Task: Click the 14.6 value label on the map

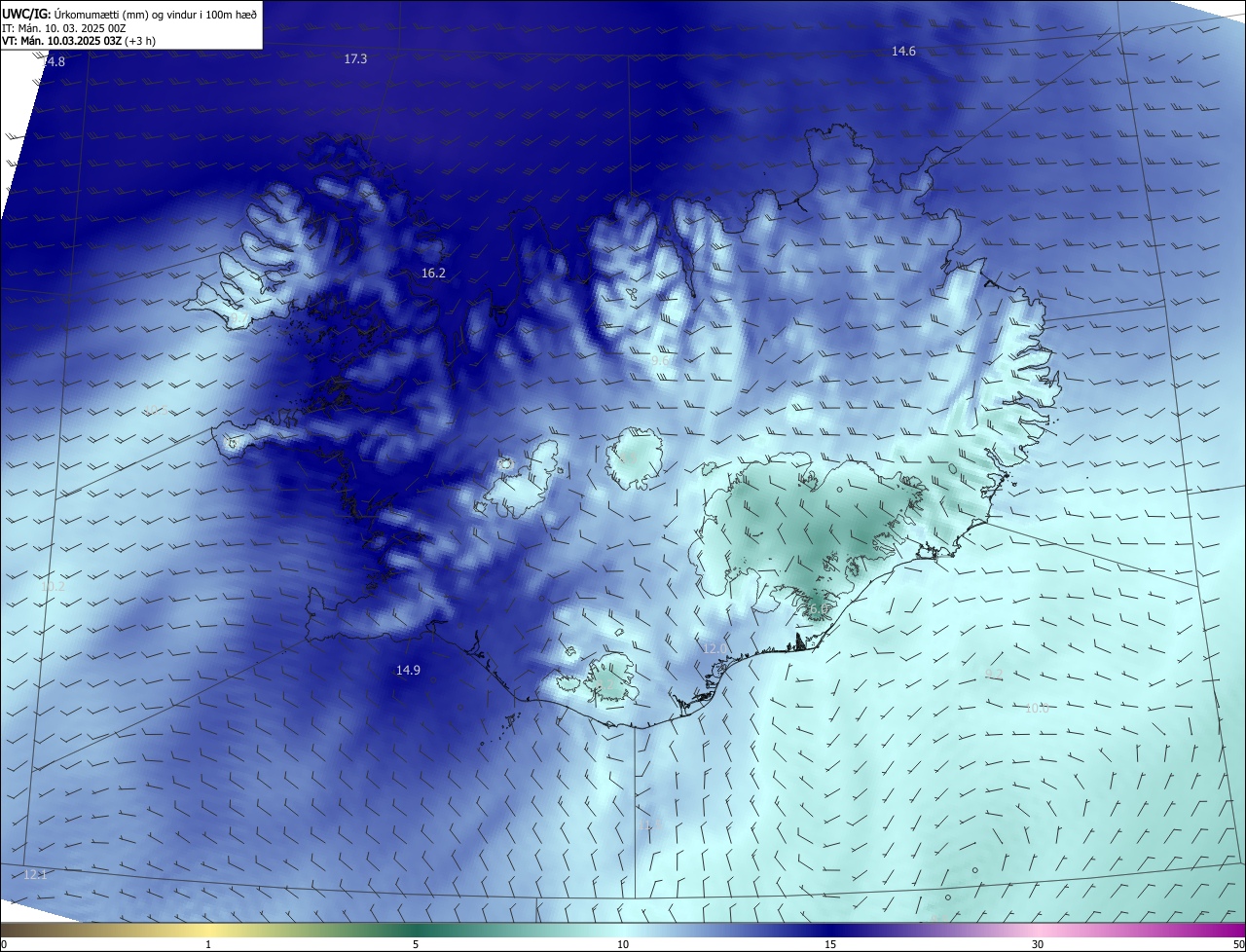Action: click(903, 52)
